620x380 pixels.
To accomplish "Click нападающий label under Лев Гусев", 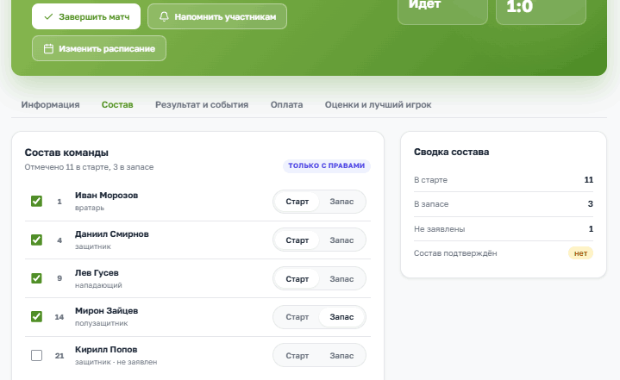I will pos(98,285).
